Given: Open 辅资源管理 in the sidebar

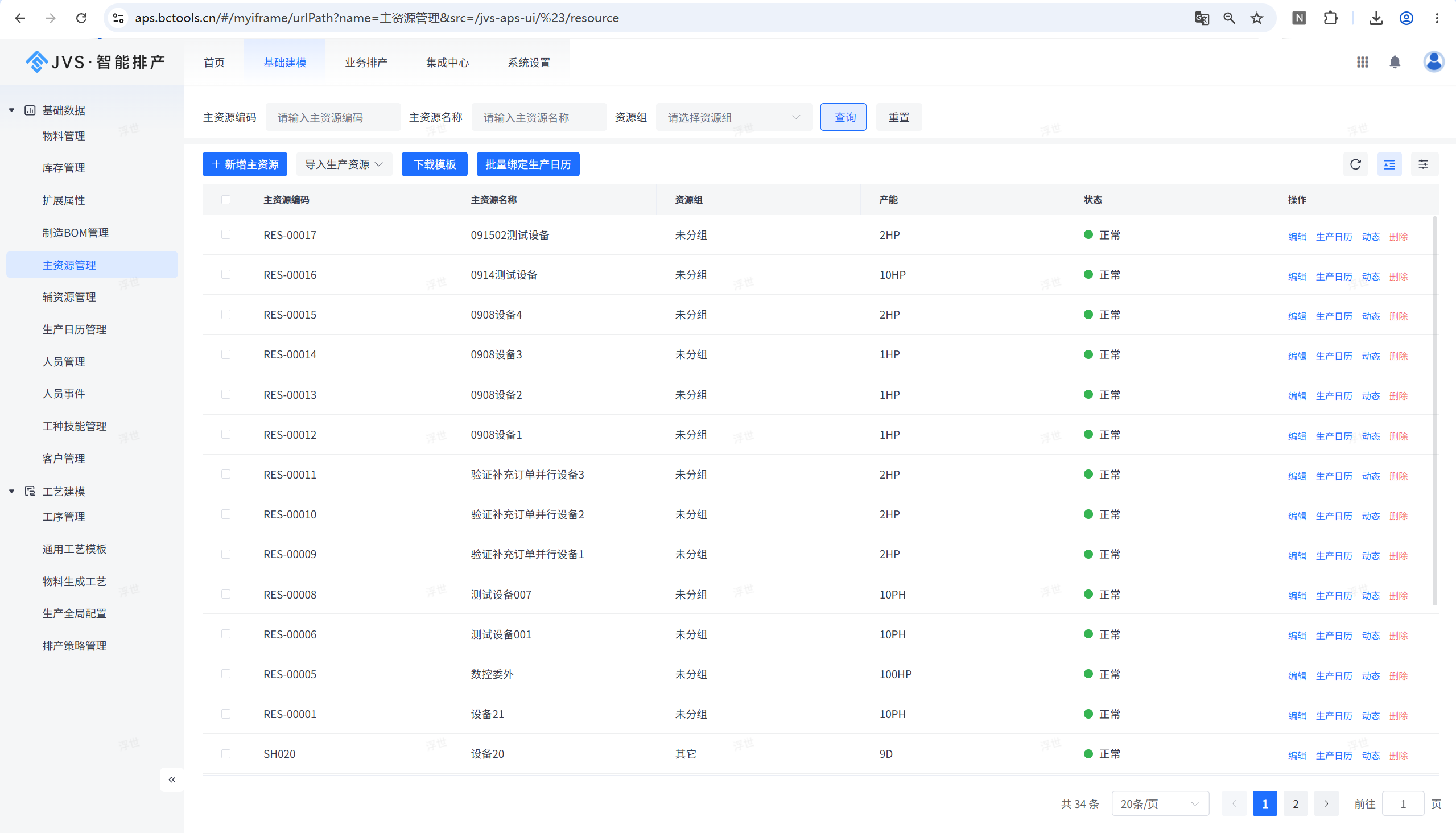Looking at the screenshot, I should 69,297.
